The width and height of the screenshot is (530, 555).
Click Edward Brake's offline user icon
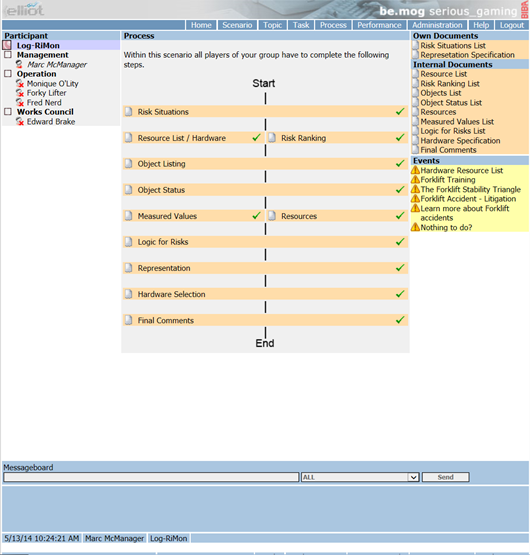(x=20, y=121)
